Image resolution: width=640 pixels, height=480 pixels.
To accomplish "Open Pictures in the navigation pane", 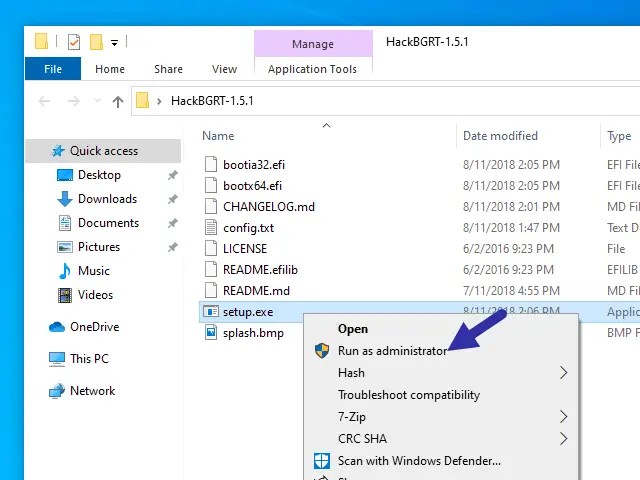I will pos(99,247).
